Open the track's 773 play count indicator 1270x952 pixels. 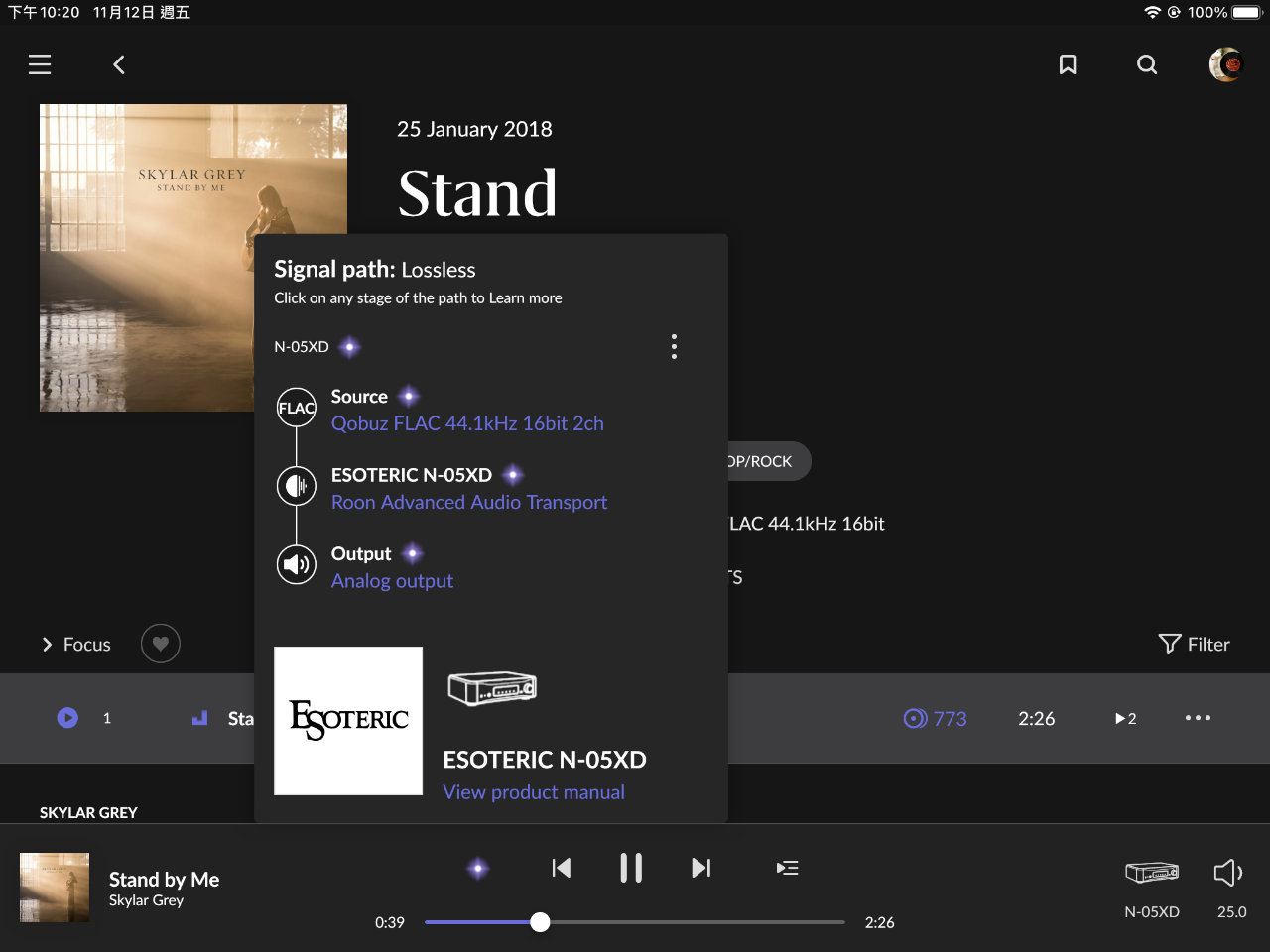click(935, 718)
